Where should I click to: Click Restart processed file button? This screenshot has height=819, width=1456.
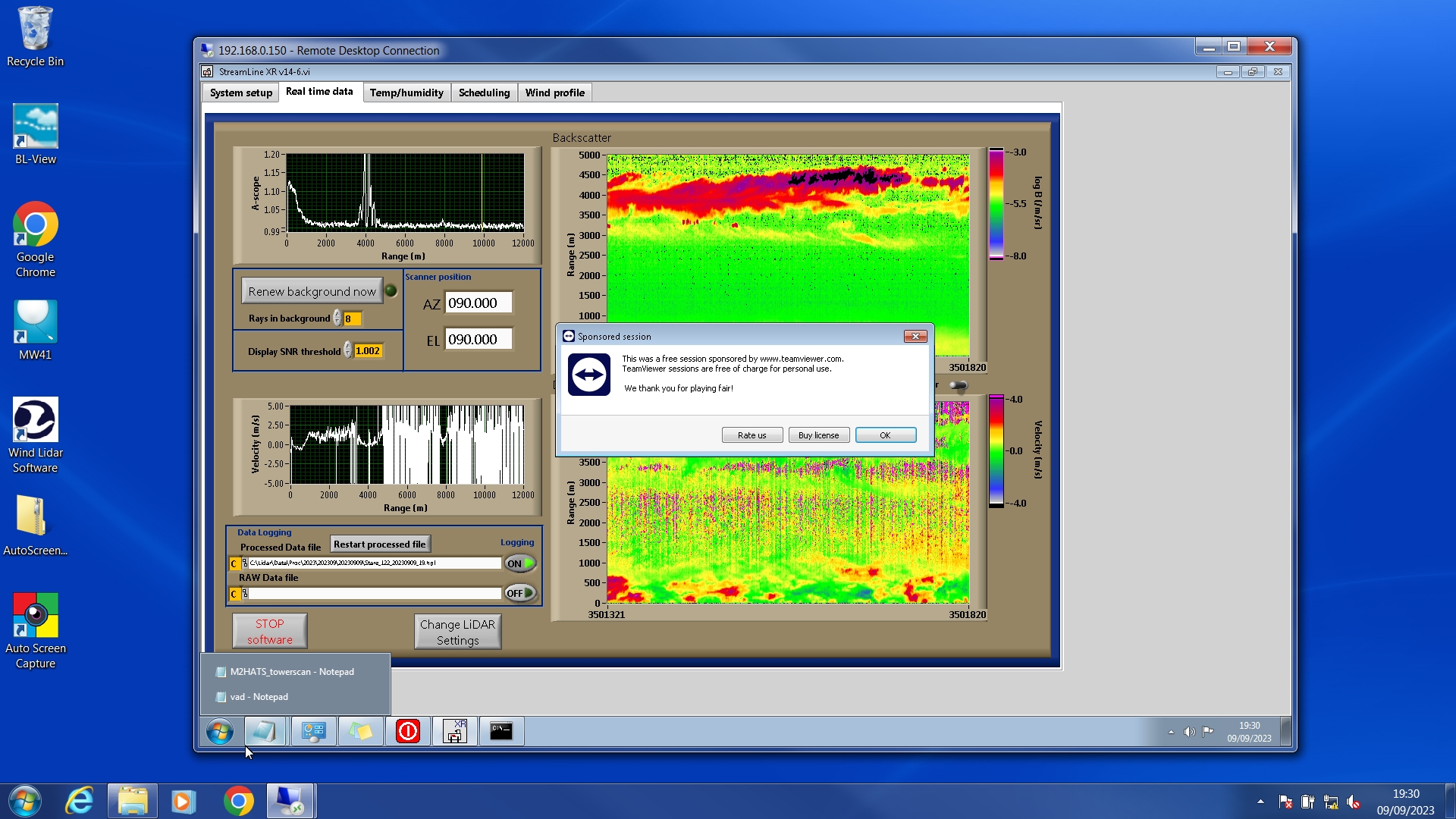(380, 544)
